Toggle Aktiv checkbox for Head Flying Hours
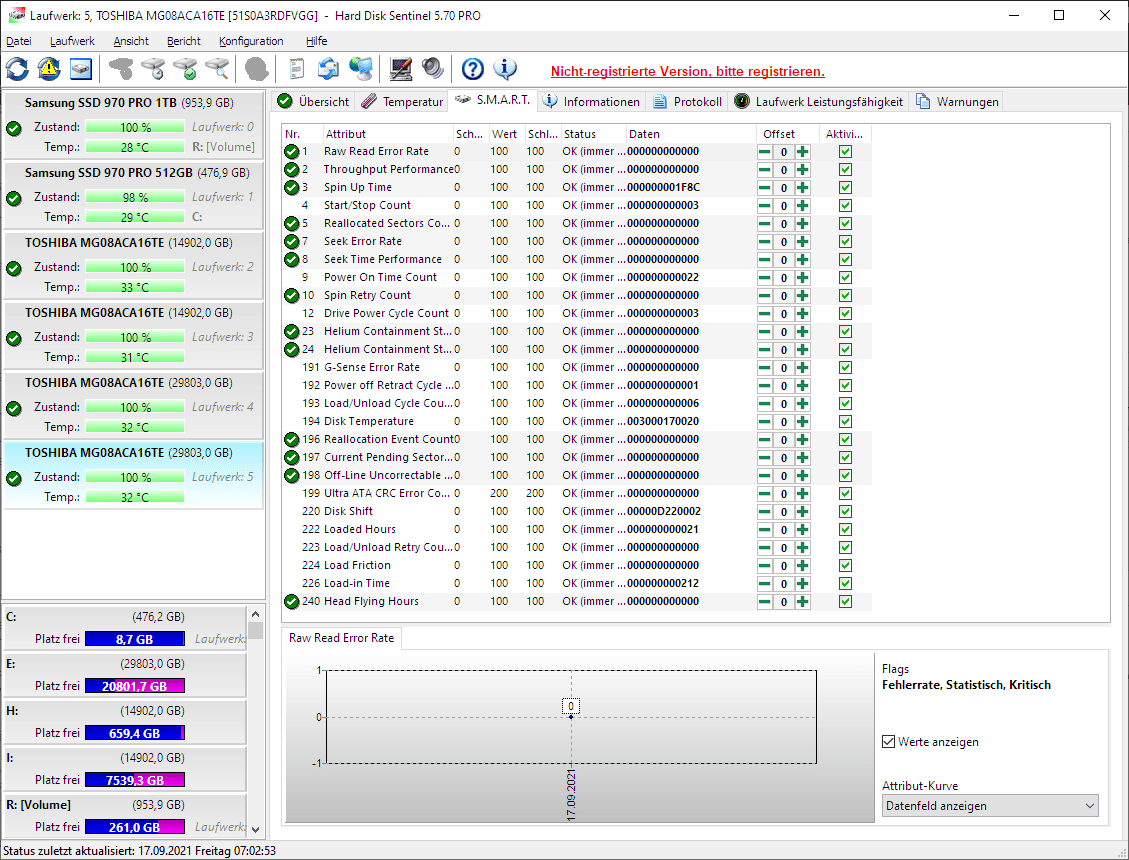 (x=845, y=602)
